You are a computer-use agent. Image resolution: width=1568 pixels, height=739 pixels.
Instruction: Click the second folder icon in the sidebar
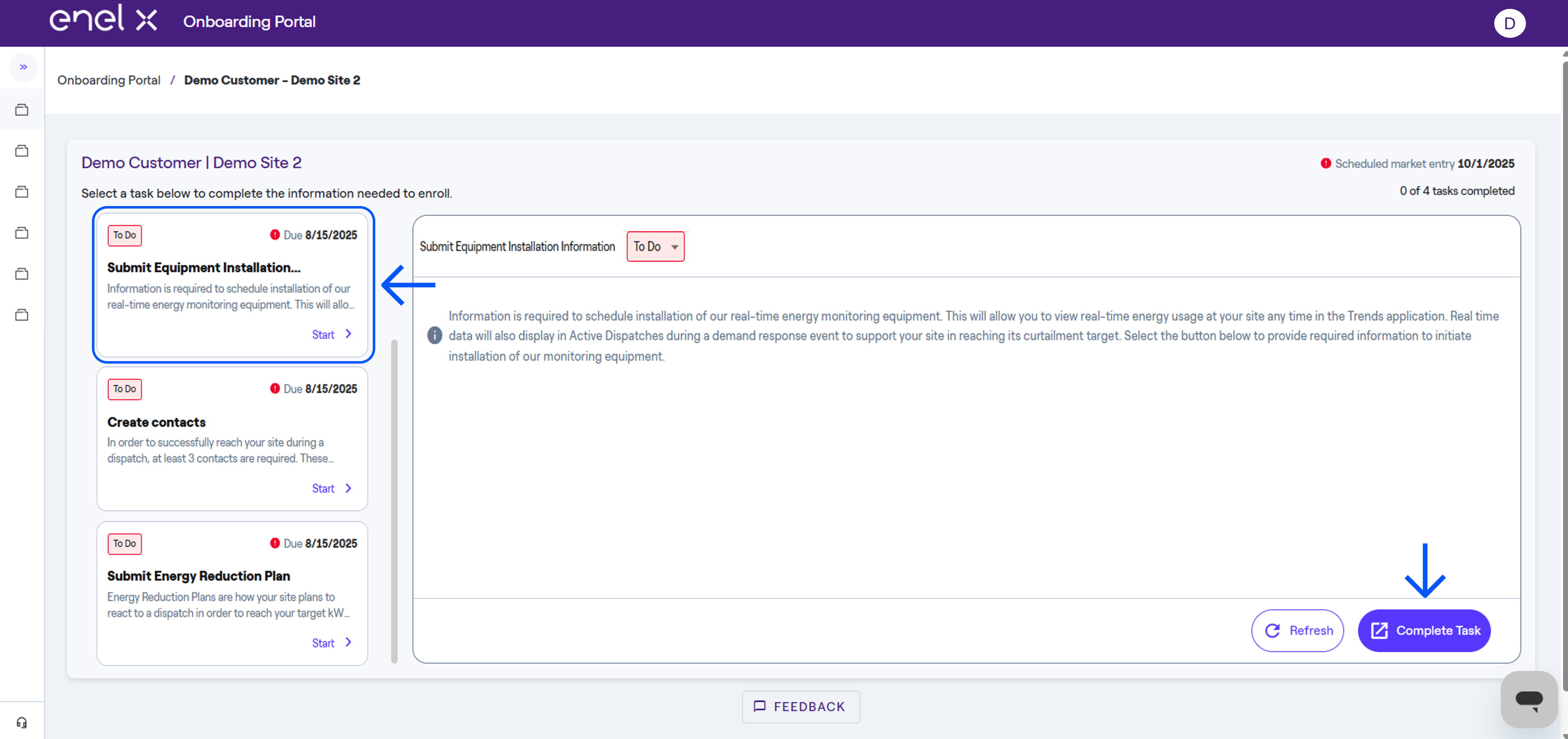point(22,150)
